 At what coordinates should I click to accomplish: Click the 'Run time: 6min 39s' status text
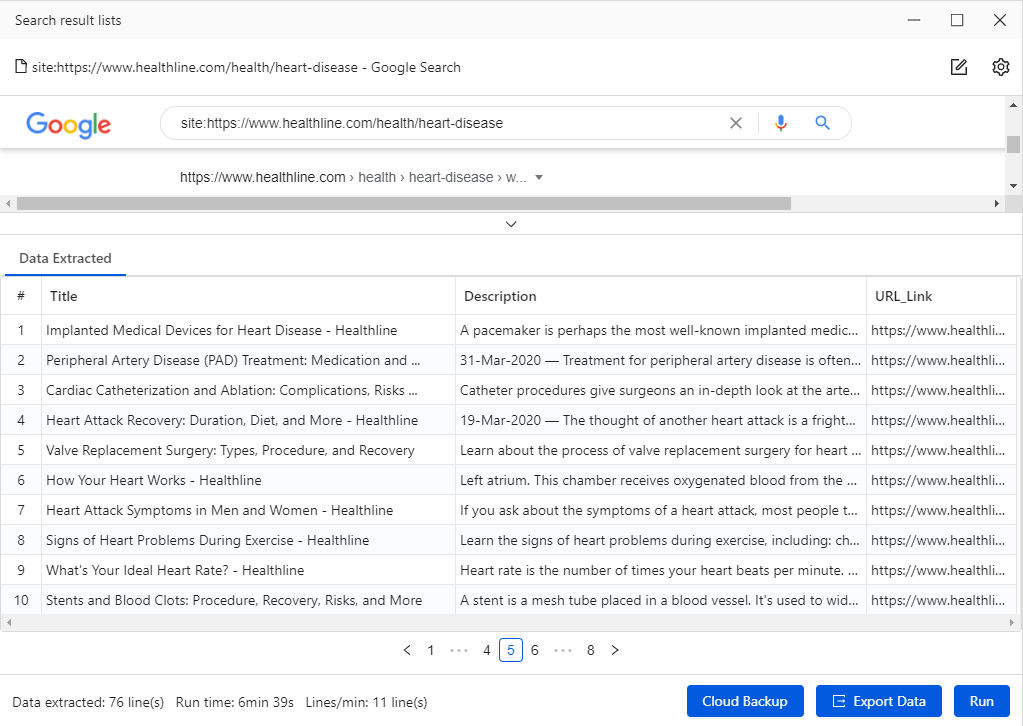(235, 703)
